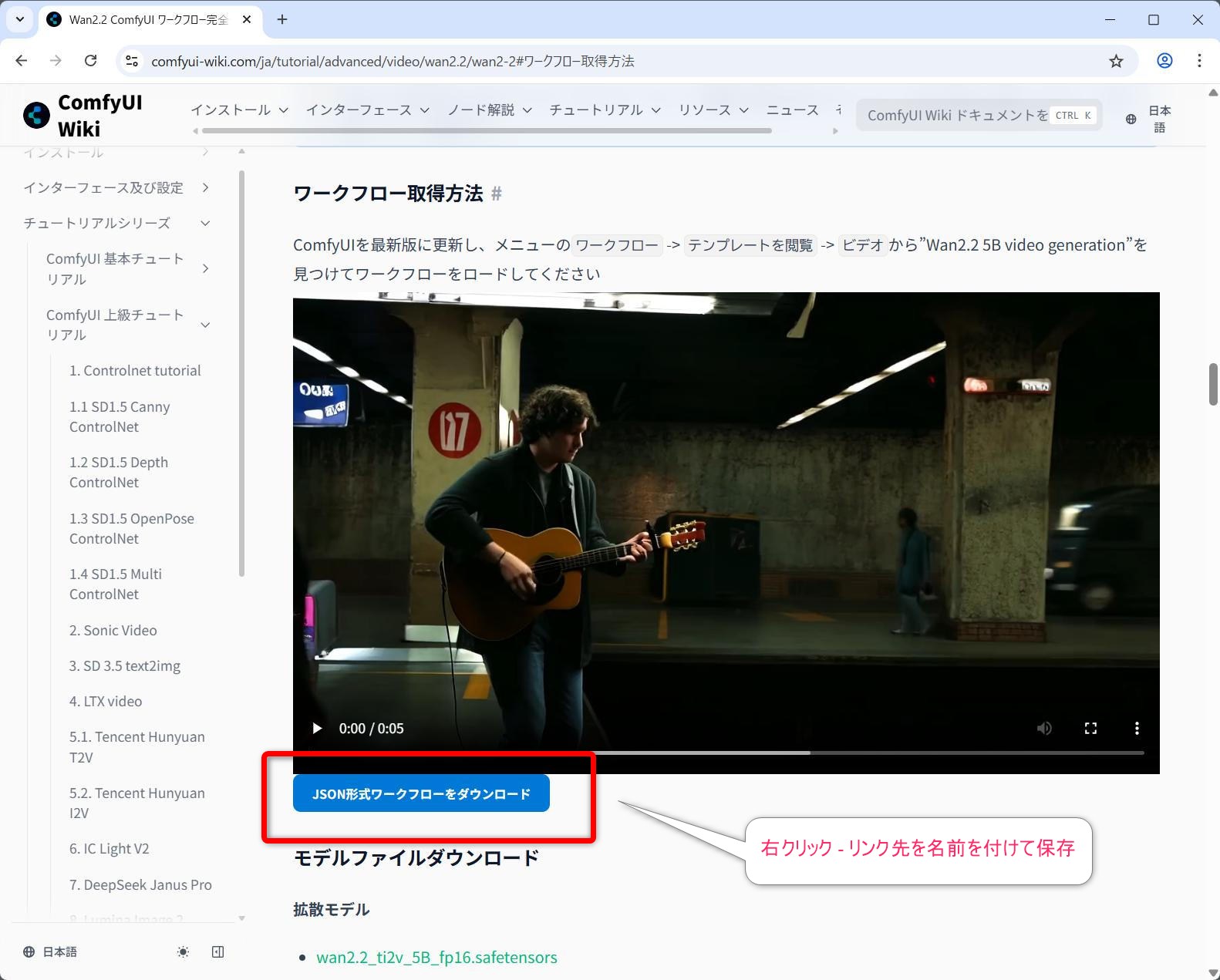Open 1.4 SD1.5 Multi ControlNet

click(116, 584)
